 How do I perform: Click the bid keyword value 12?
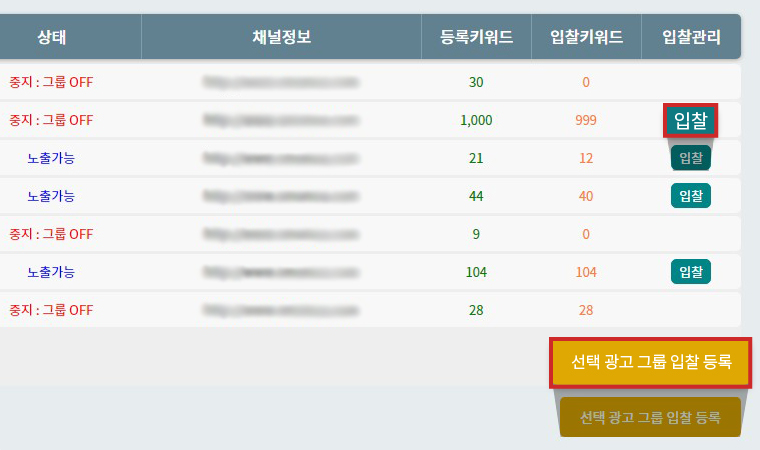[586, 158]
